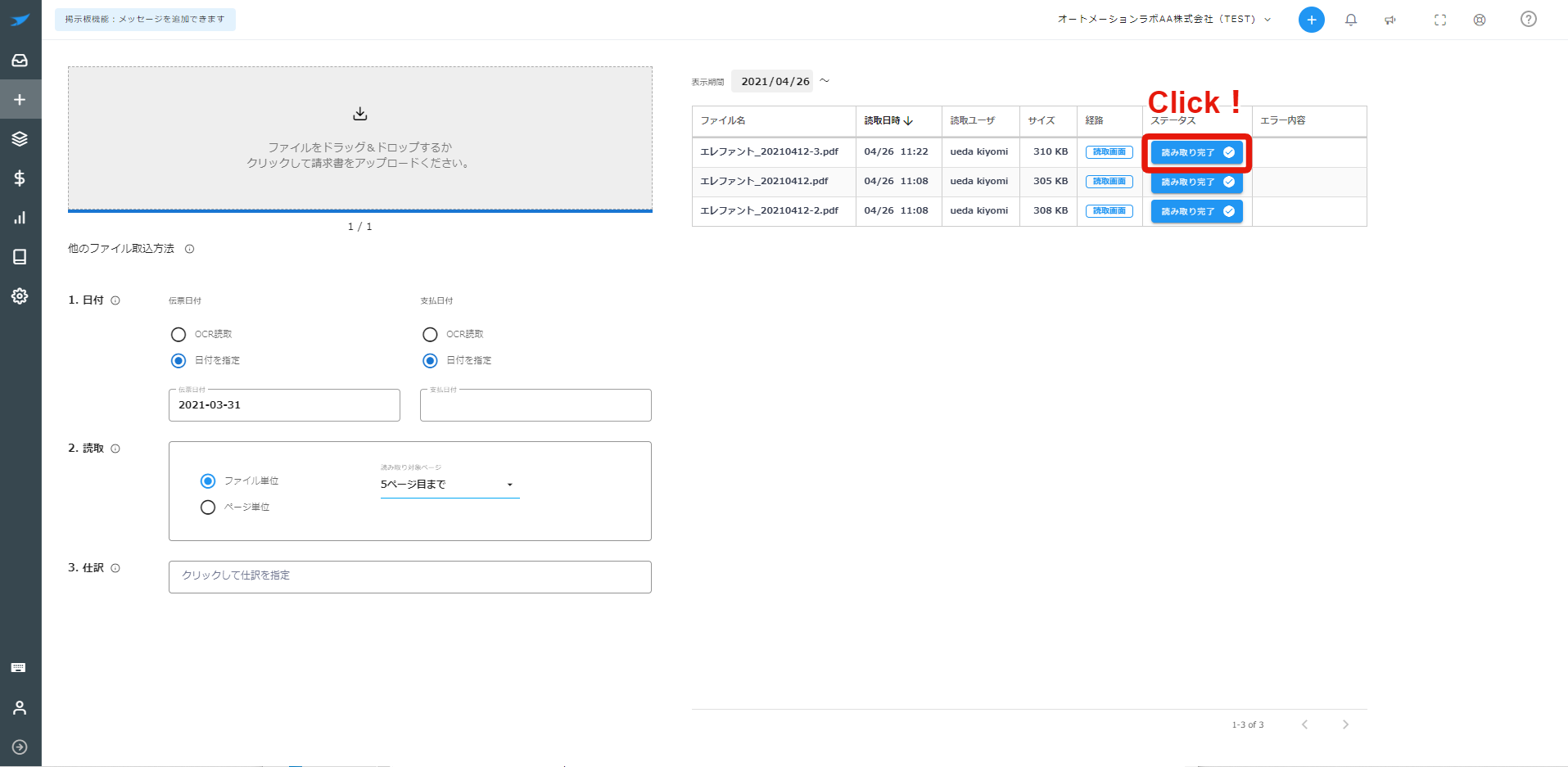This screenshot has width=1568, height=767.
Task: Sort by 読取日時 using the down arrow
Action: click(908, 120)
